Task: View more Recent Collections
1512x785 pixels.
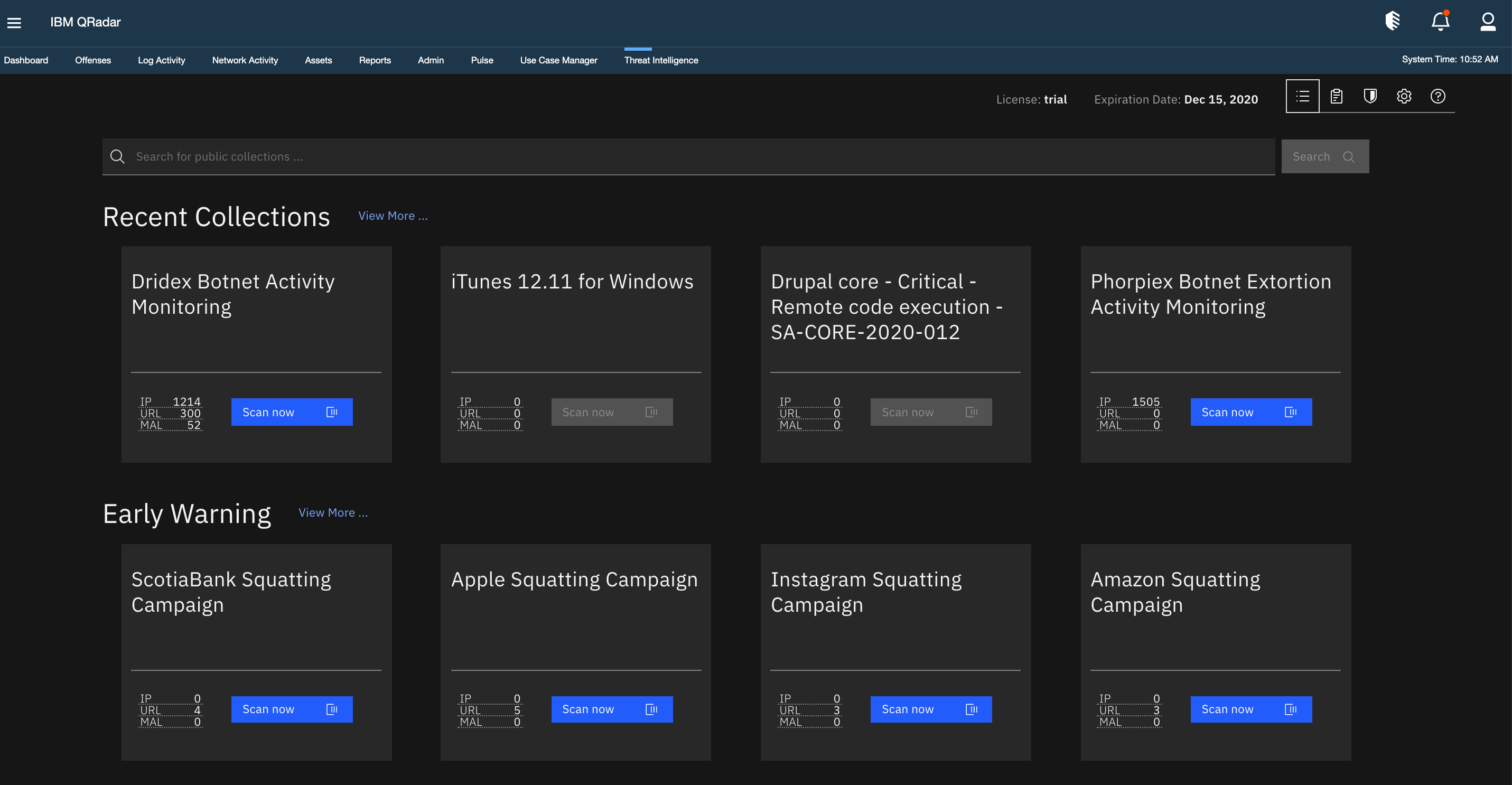Action: pyautogui.click(x=393, y=216)
